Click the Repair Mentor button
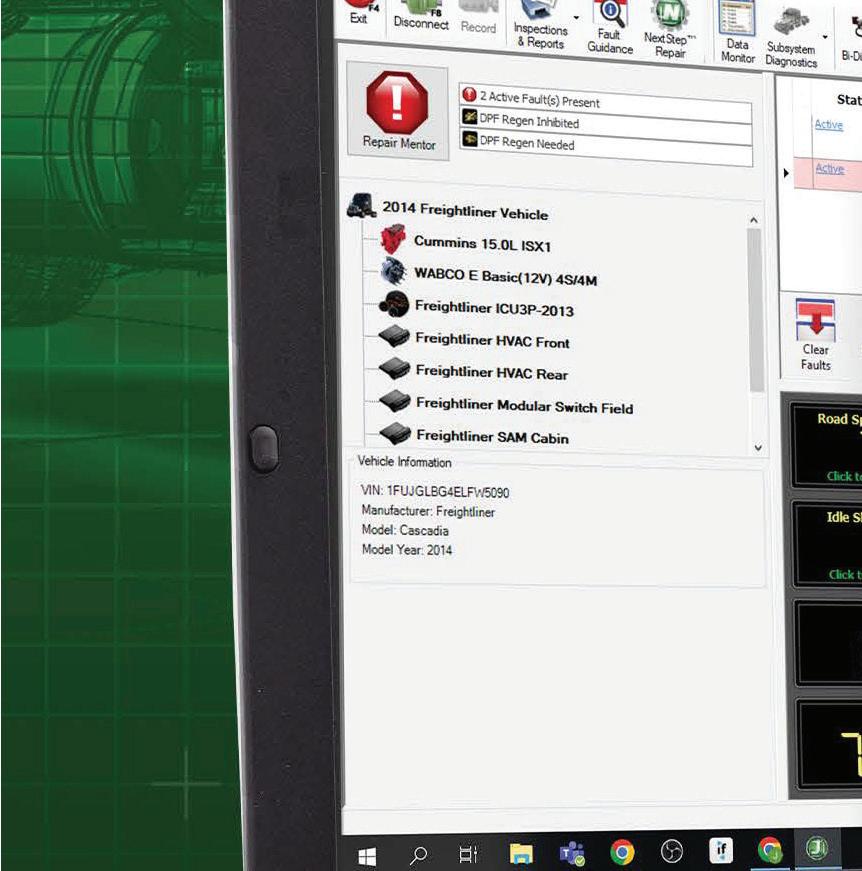 398,111
